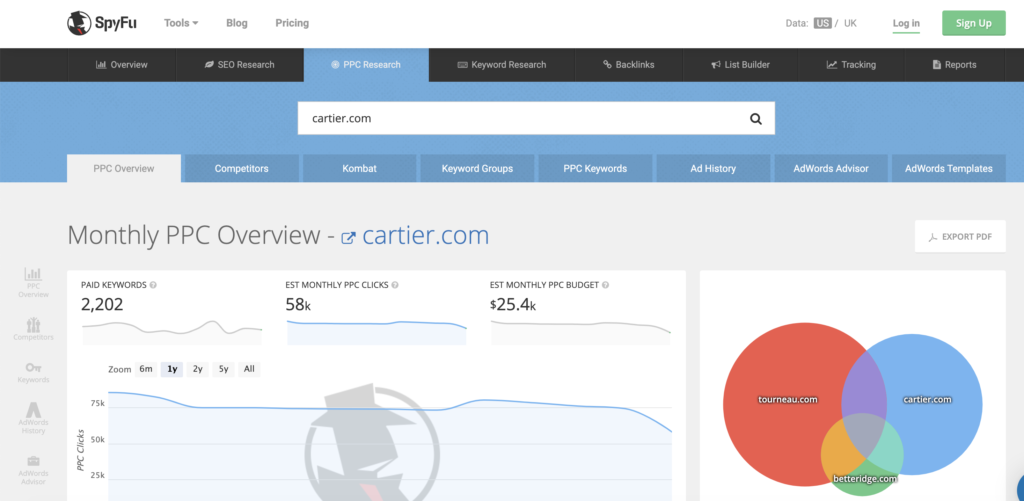Switch to the Ad History sub-tab
This screenshot has width=1024, height=501.
pos(713,169)
